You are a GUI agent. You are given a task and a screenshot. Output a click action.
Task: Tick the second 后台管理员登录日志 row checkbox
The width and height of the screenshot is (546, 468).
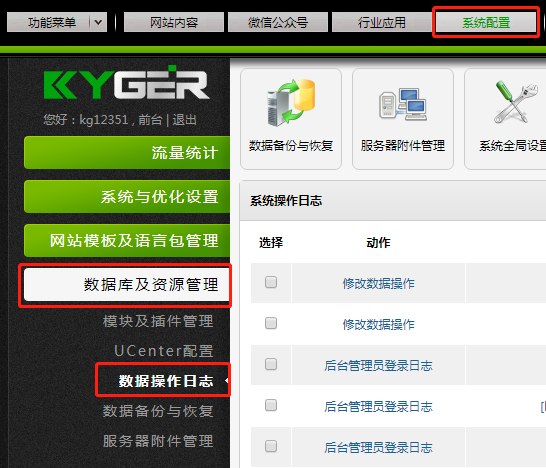[x=271, y=405]
